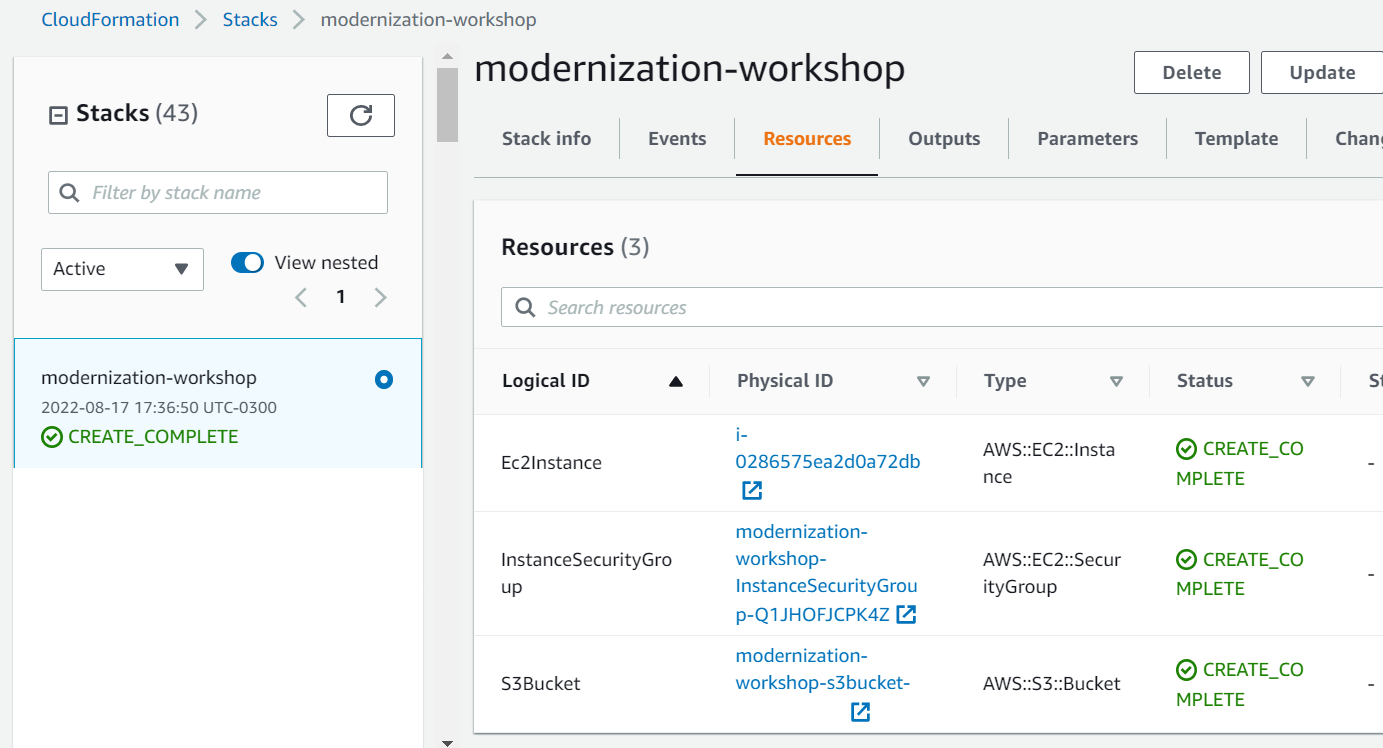This screenshot has height=748, width=1383.
Task: Go to next page of stacks
Action: click(380, 297)
